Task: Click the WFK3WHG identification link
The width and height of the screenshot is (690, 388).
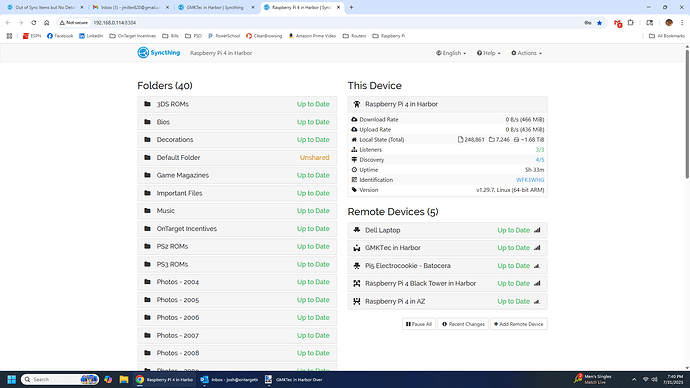Action: click(x=530, y=180)
